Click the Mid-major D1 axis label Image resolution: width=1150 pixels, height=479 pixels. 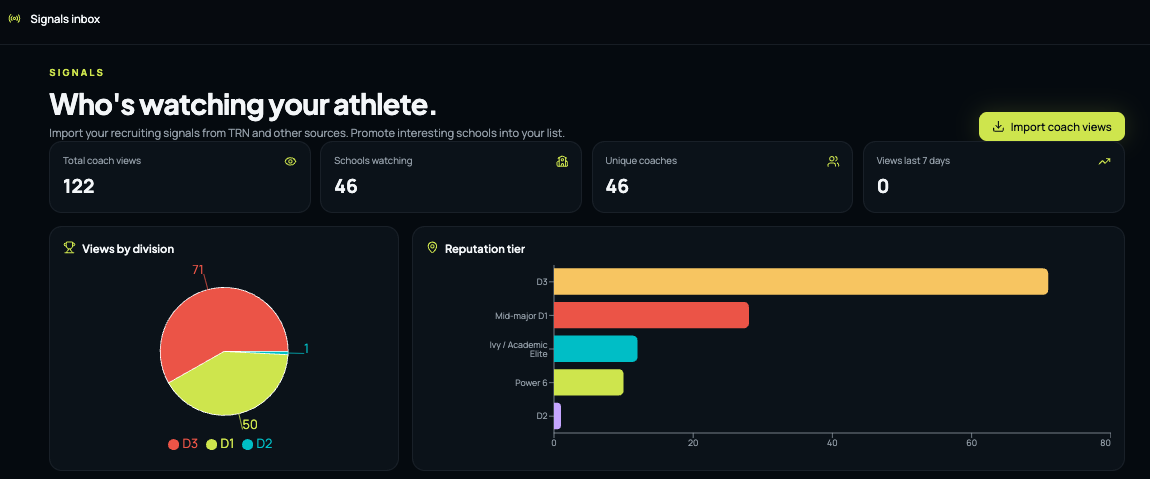[x=521, y=316]
